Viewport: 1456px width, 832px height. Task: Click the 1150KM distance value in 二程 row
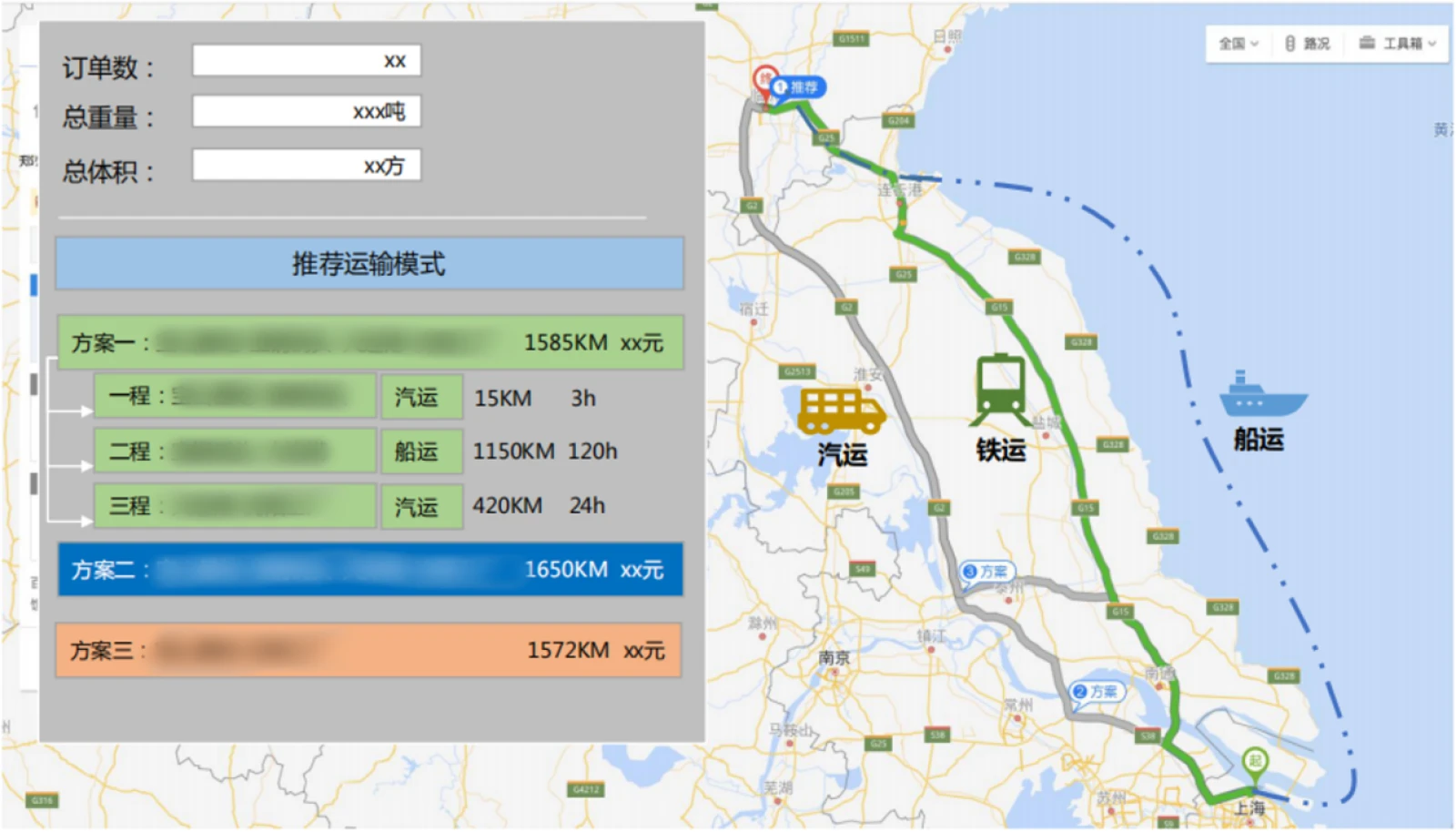513,452
